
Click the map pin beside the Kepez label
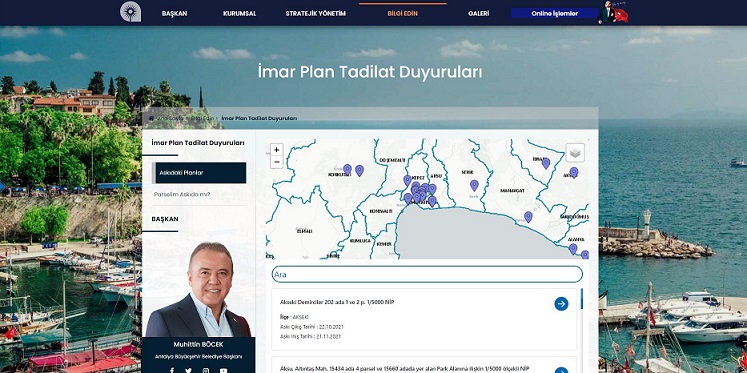(x=407, y=180)
